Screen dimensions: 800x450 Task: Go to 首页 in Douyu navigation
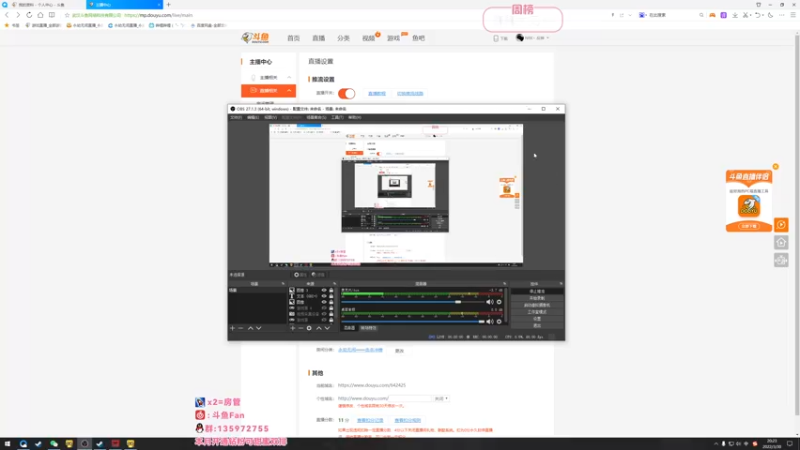coord(293,38)
